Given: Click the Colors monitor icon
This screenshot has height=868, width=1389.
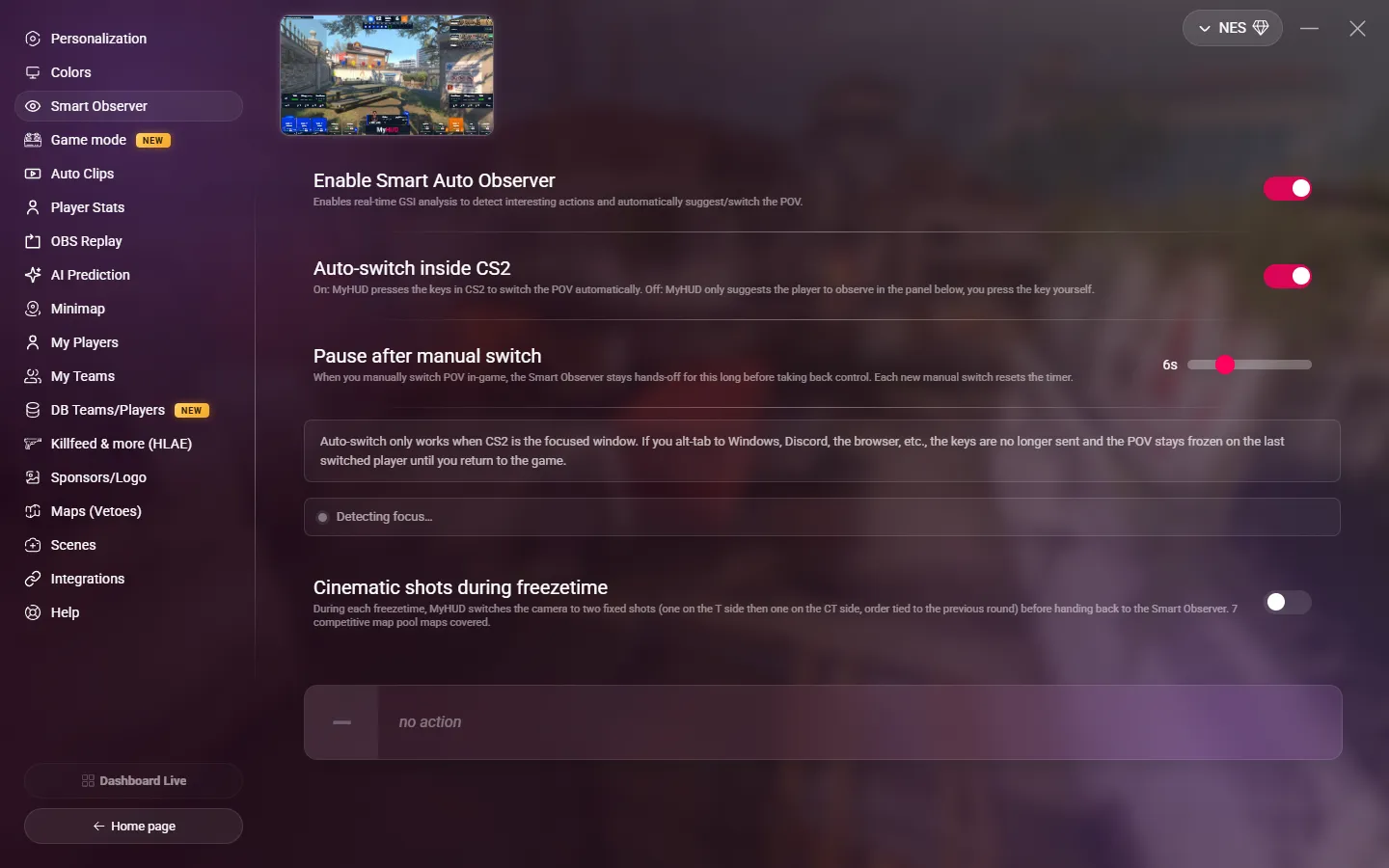Looking at the screenshot, I should tap(33, 72).
